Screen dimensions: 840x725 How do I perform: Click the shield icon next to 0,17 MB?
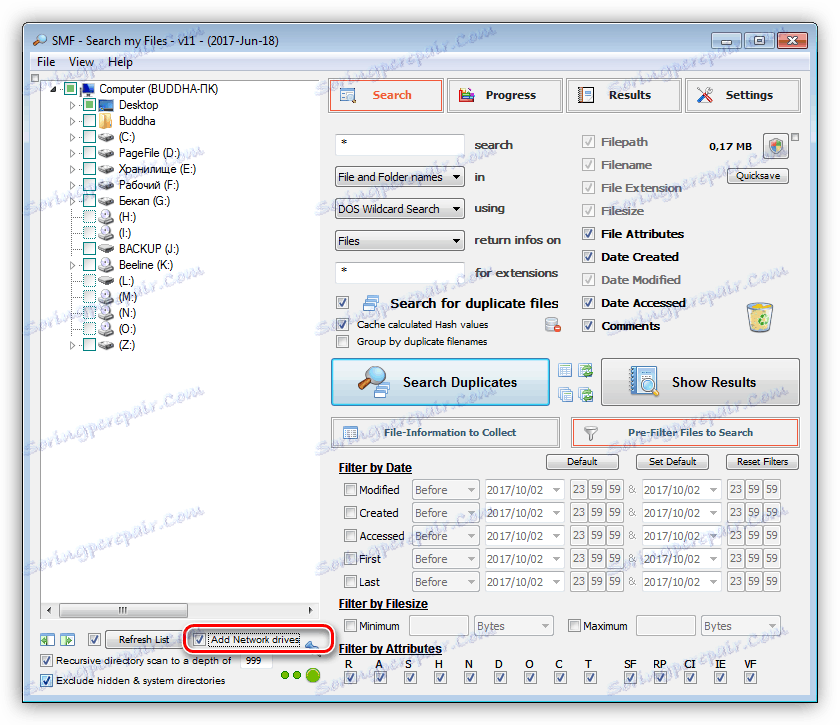[776, 146]
